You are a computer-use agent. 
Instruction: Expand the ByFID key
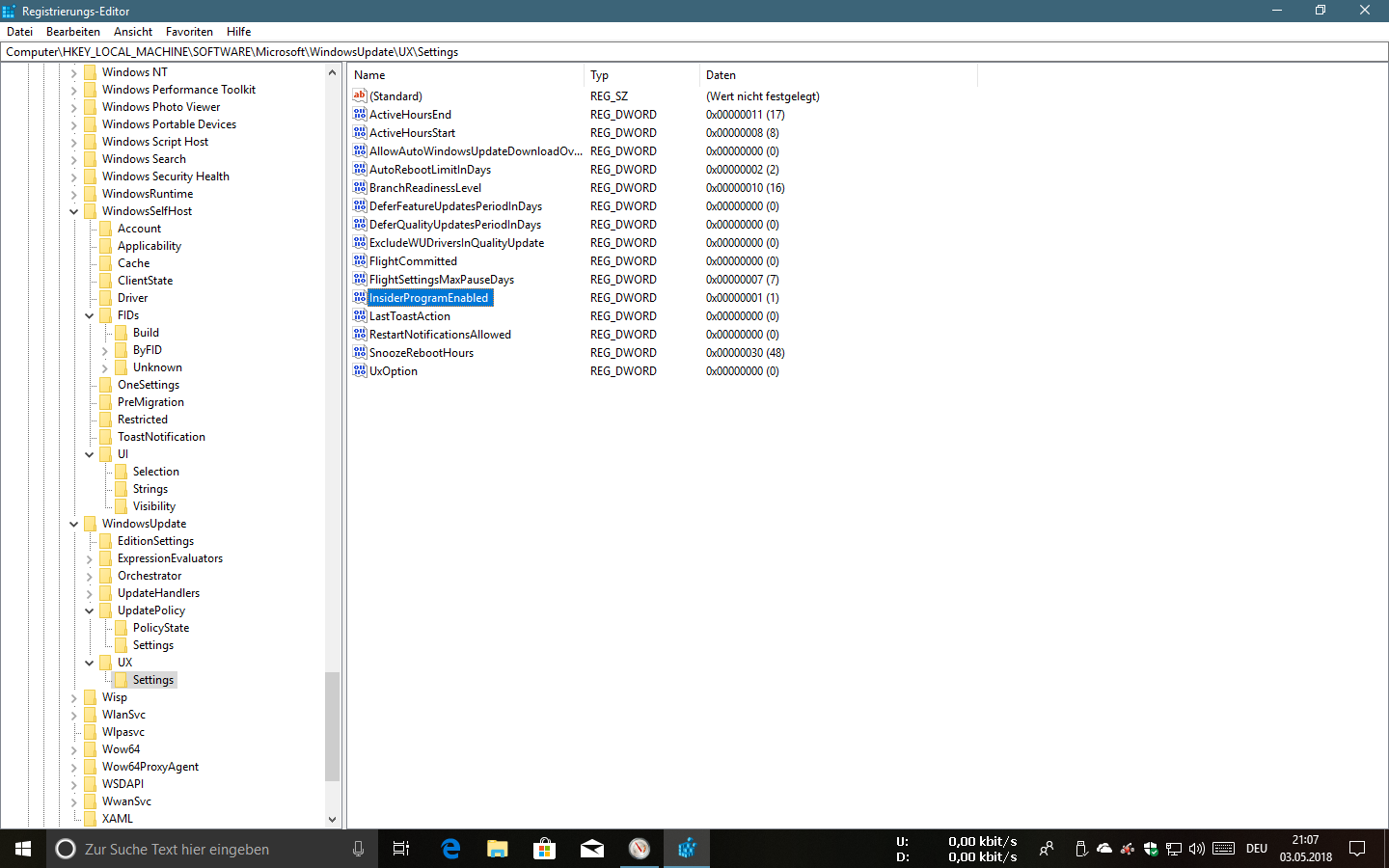105,350
